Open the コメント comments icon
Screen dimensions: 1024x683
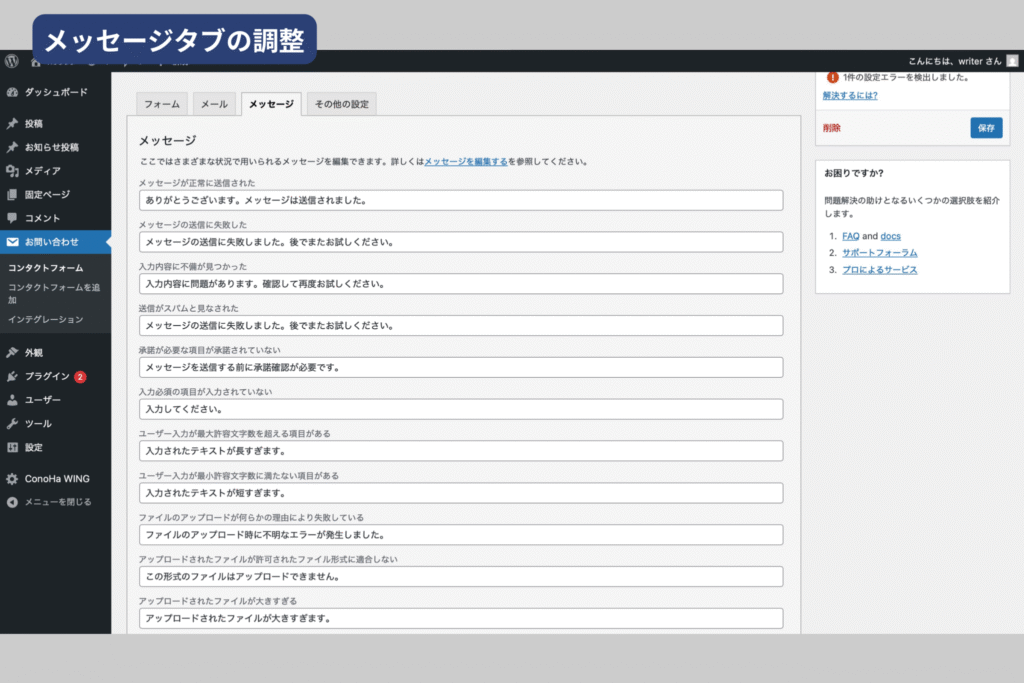point(12,218)
